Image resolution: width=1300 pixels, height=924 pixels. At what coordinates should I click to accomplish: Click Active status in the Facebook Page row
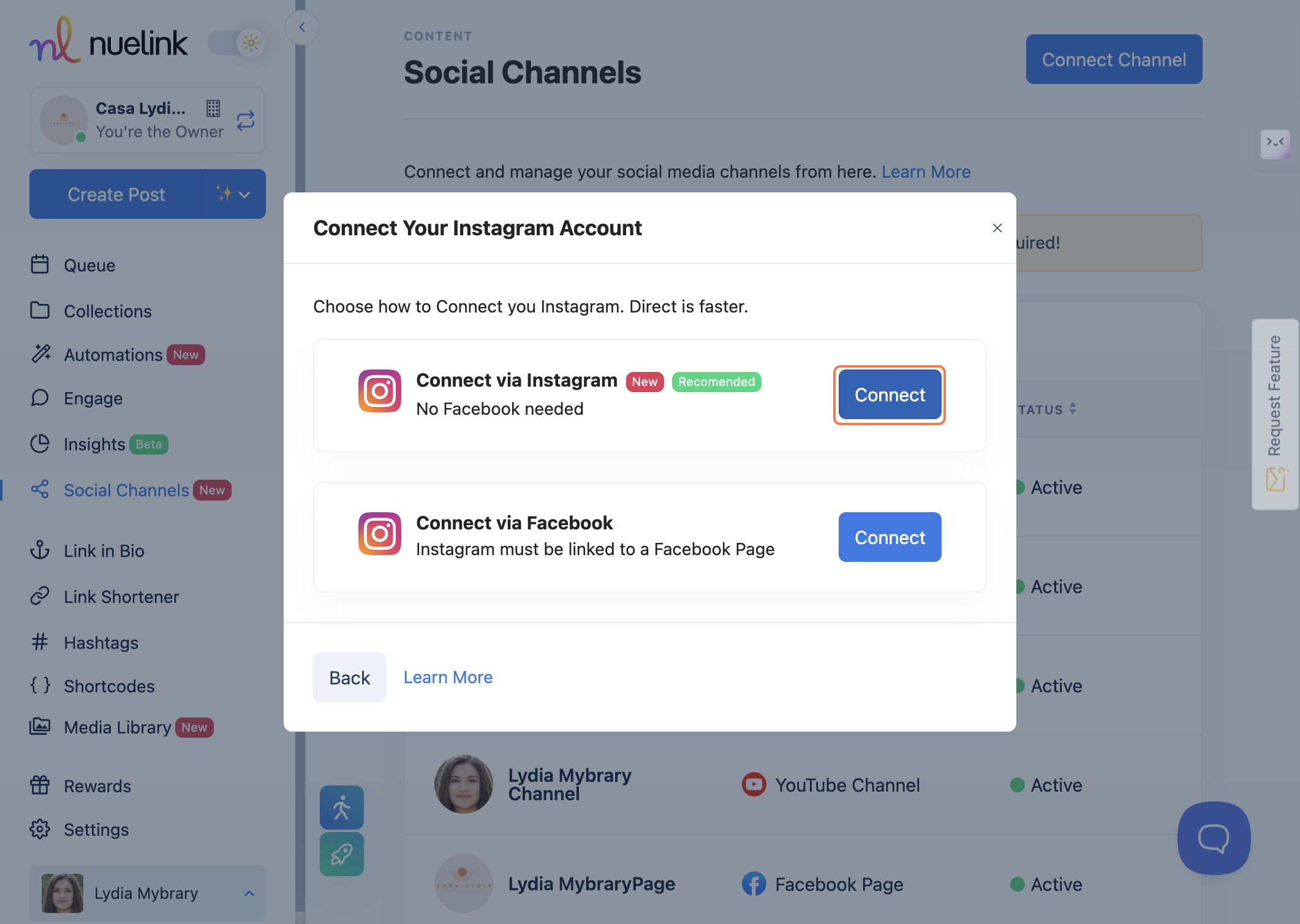click(1046, 884)
